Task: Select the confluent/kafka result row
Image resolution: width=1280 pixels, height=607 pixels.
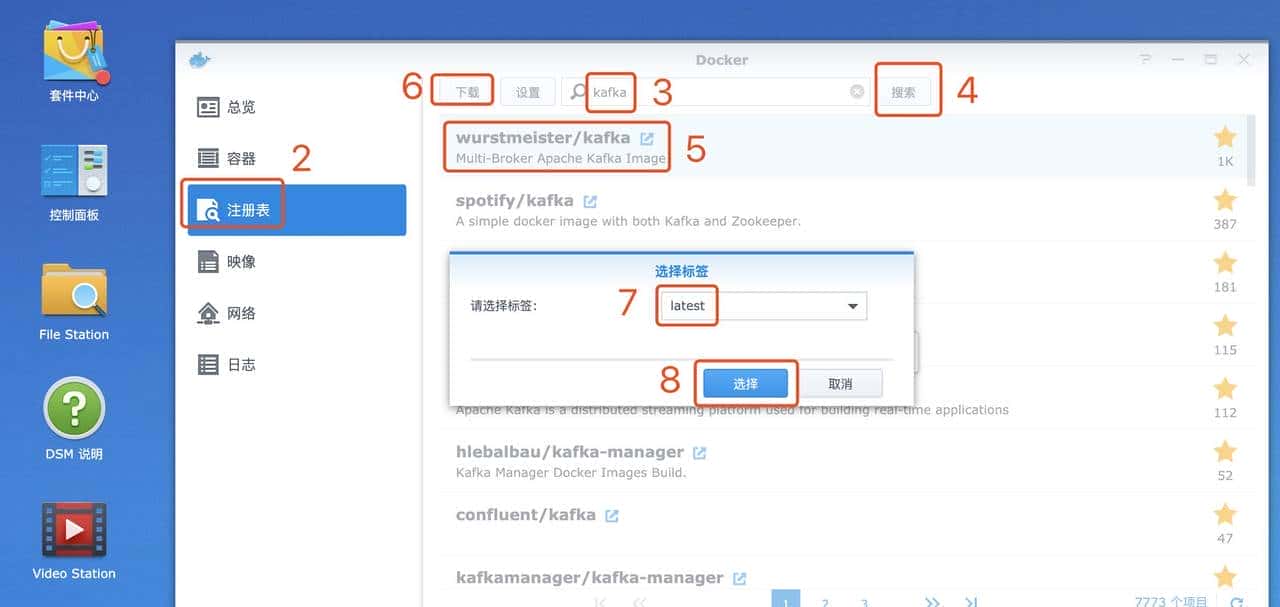Action: click(842, 525)
